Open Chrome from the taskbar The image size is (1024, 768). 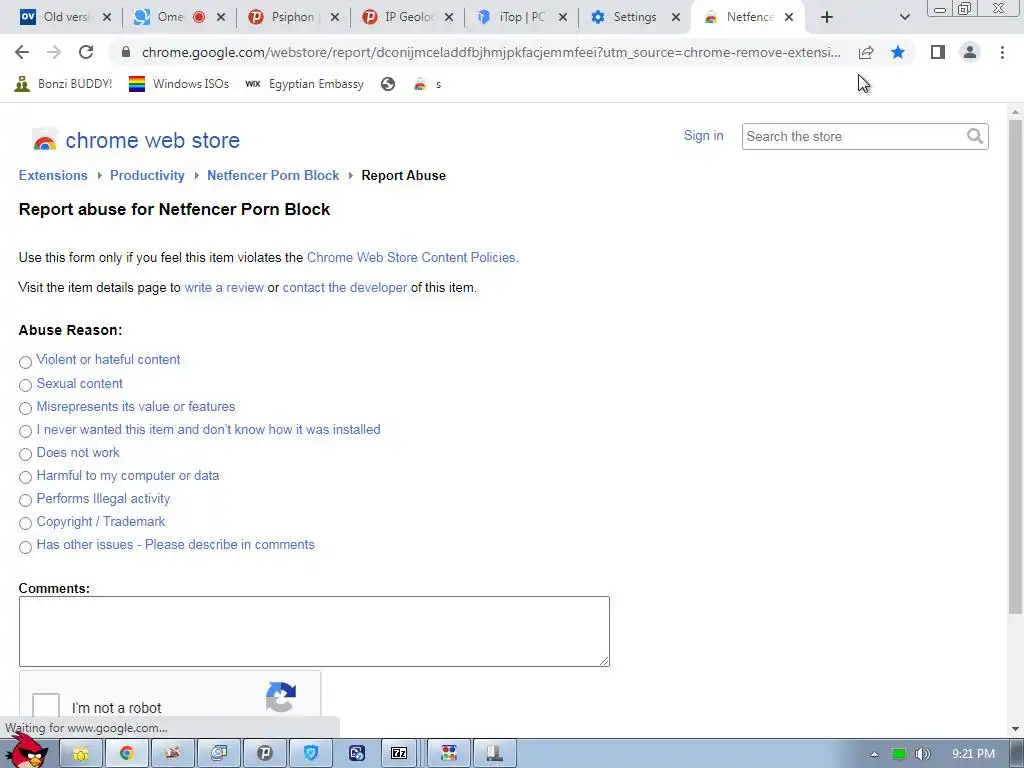[127, 754]
